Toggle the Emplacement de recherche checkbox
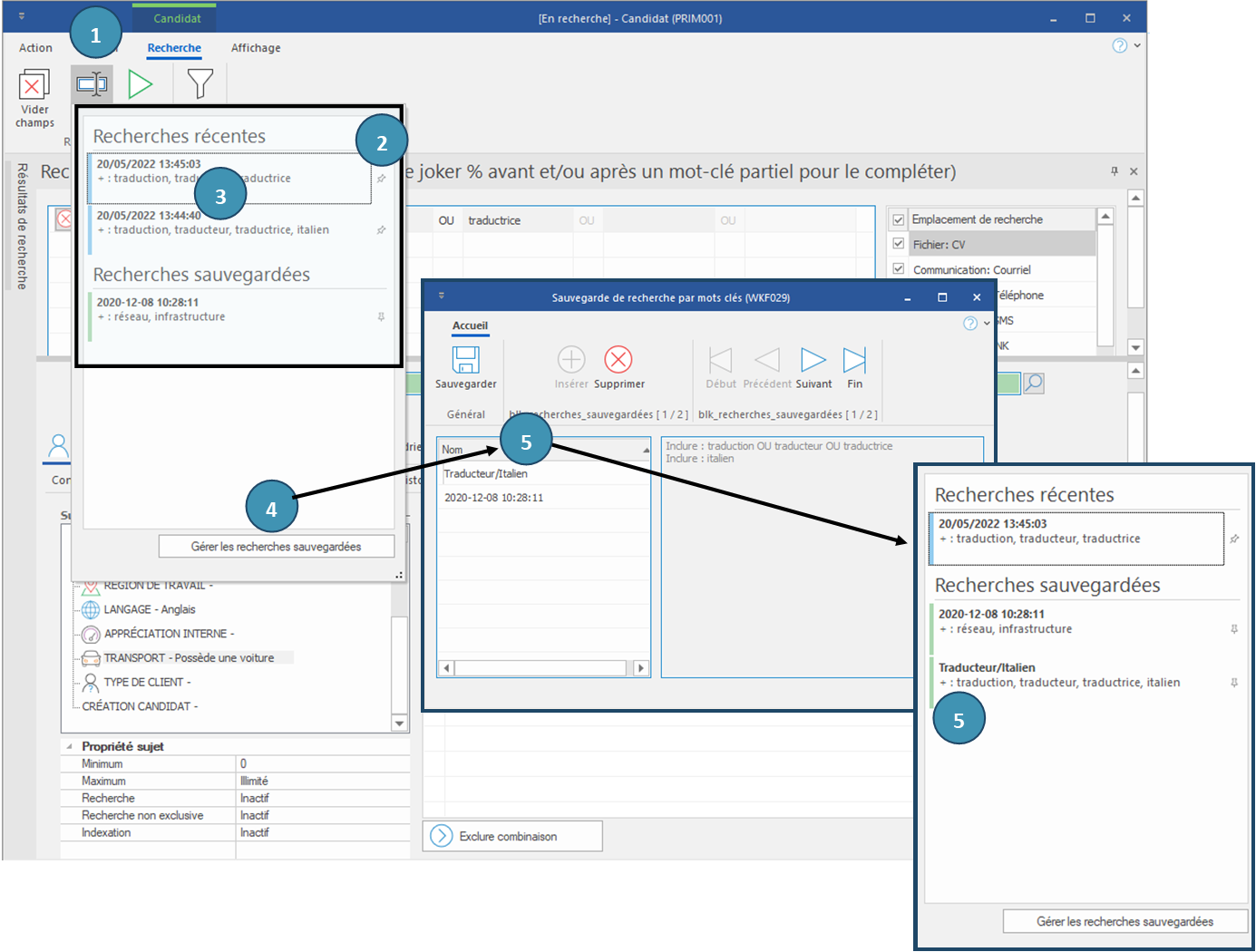Screen dimensions: 1256x952 [899, 219]
